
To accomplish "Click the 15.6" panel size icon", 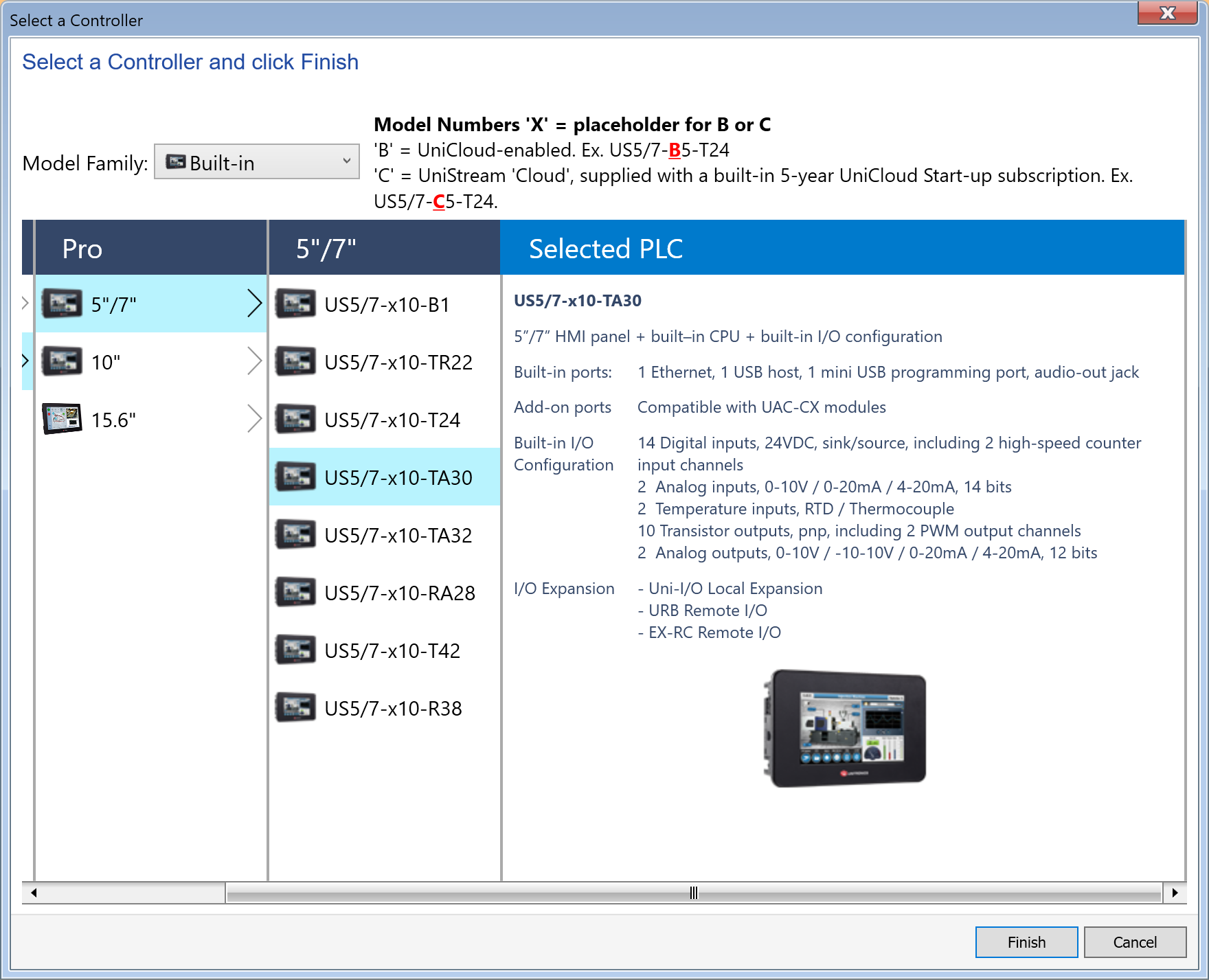I will coord(62,419).
